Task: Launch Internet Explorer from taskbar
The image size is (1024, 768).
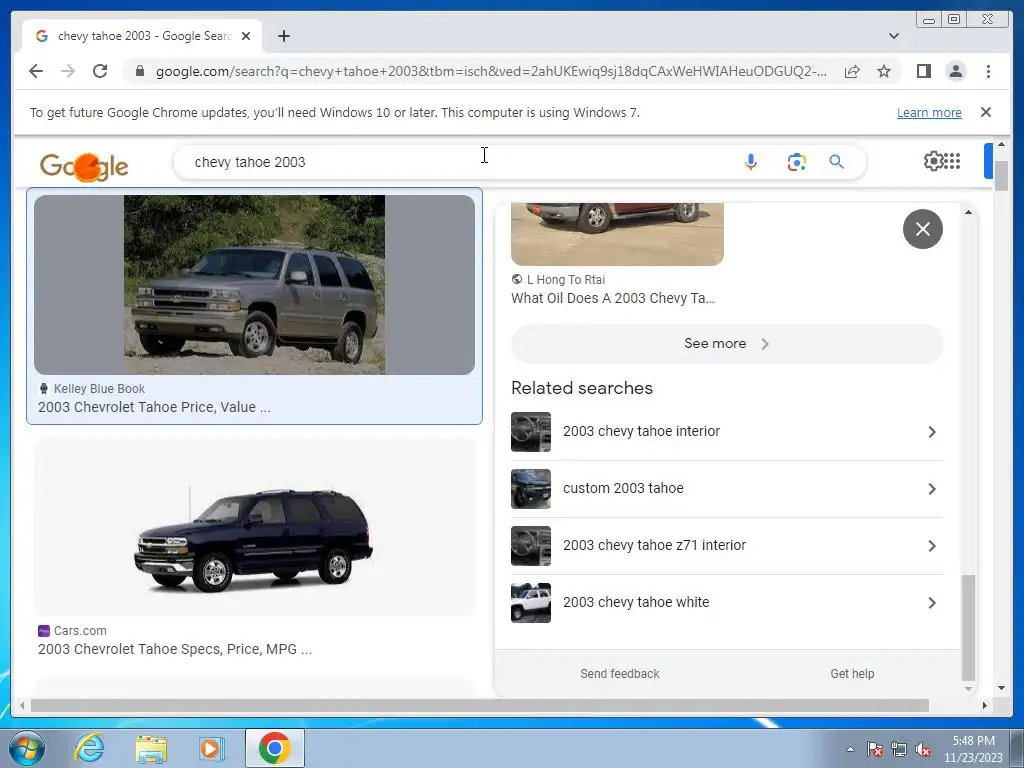Action: [x=89, y=748]
